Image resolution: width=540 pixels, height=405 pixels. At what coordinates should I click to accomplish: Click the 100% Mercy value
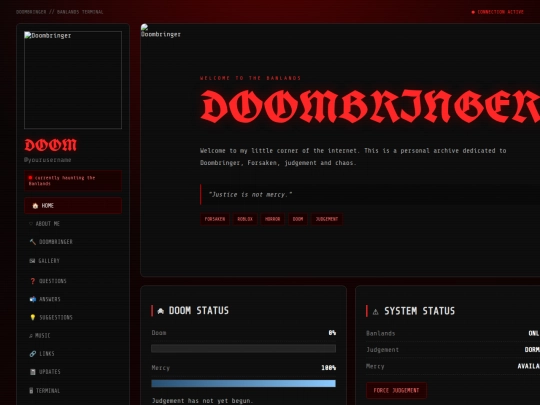[329, 368]
